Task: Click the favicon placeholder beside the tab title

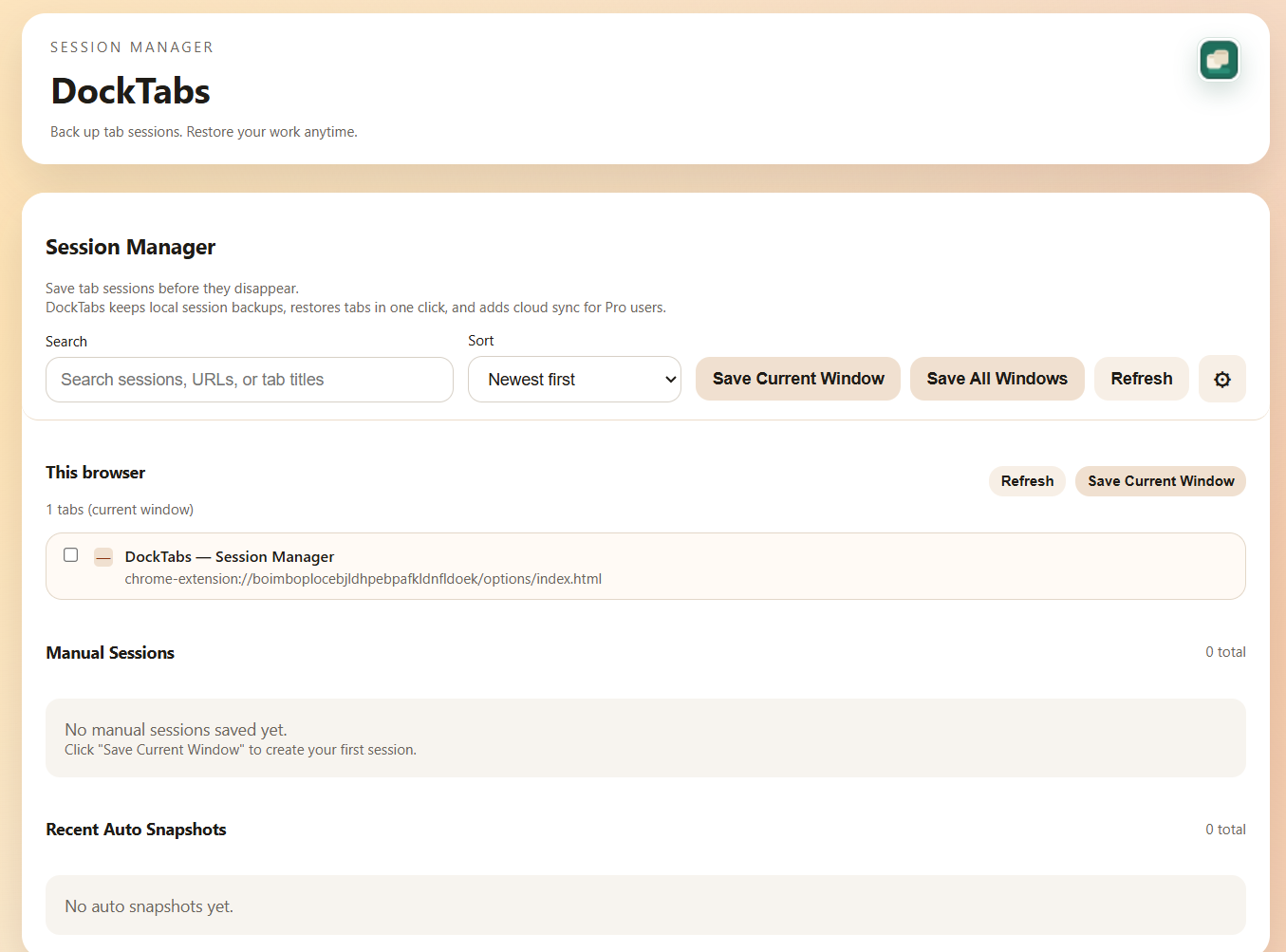Action: click(103, 557)
